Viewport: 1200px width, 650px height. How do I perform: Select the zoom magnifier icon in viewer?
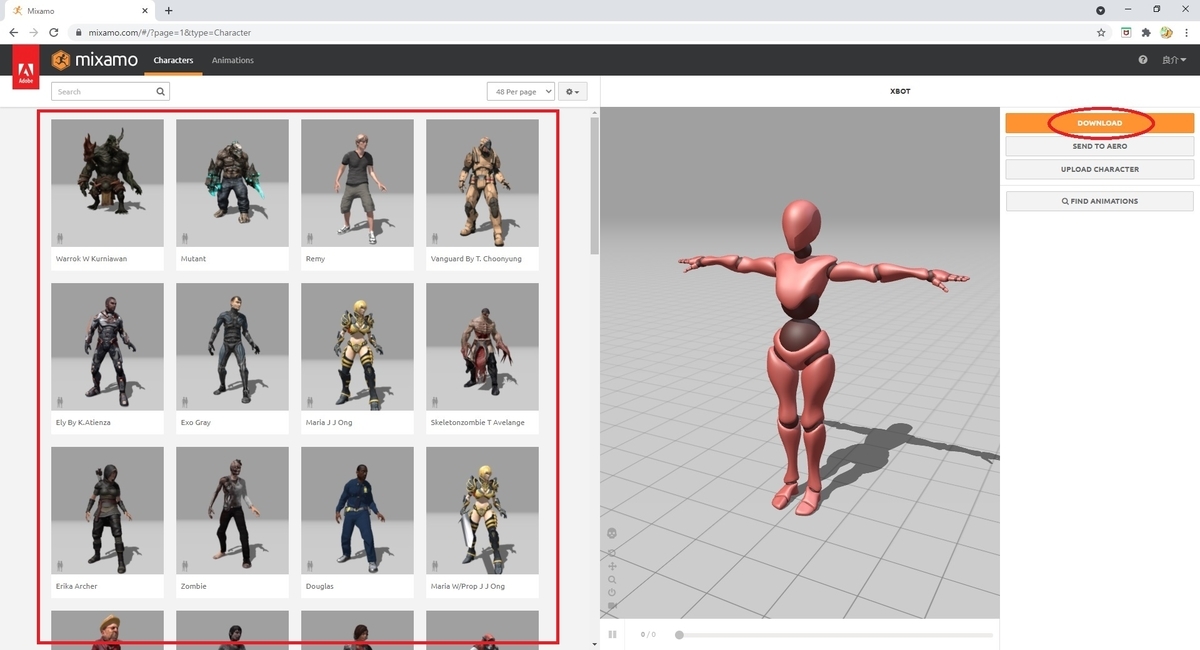tap(612, 579)
